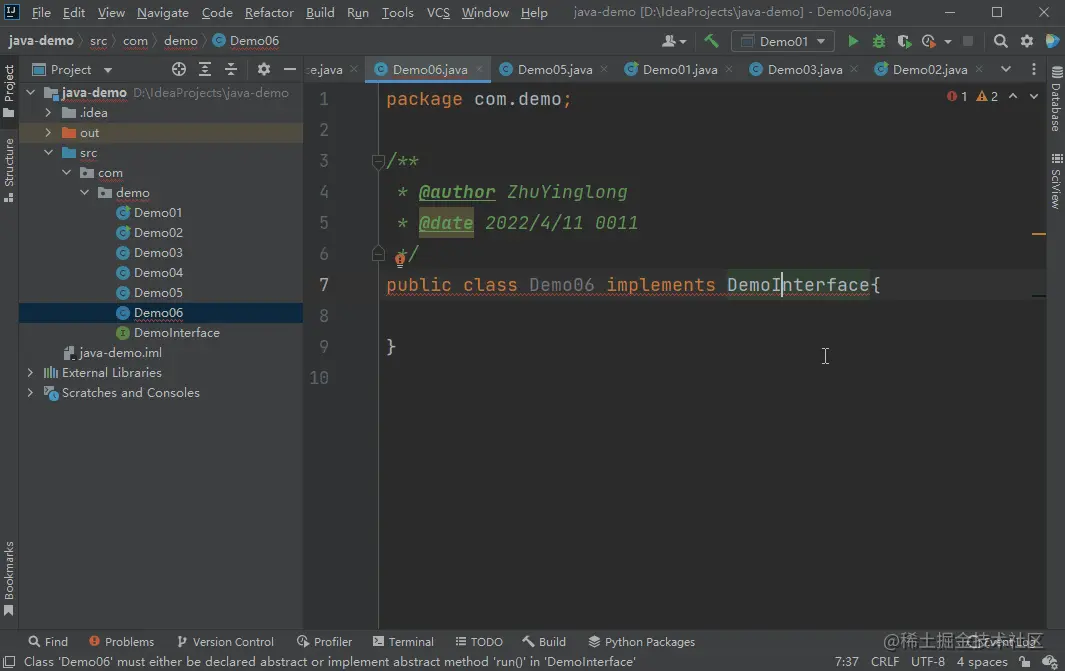This screenshot has height=671, width=1065.
Task: Open the Terminal tool window
Action: (x=403, y=642)
